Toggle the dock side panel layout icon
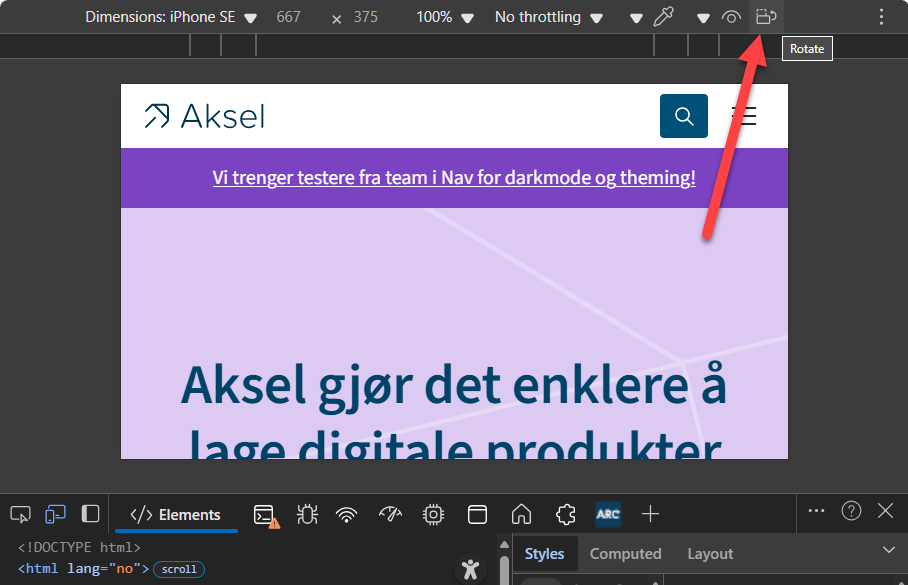 [90, 513]
